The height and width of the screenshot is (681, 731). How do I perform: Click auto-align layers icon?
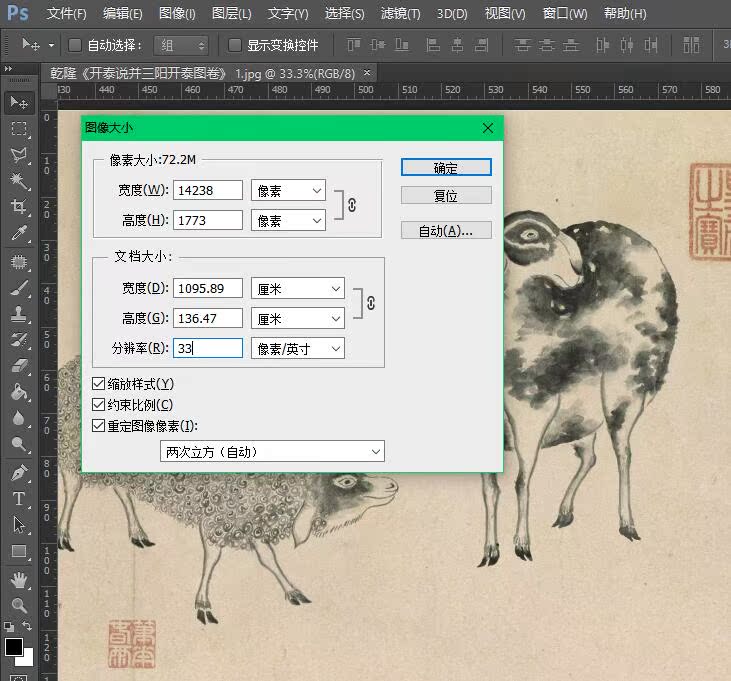[x=691, y=45]
